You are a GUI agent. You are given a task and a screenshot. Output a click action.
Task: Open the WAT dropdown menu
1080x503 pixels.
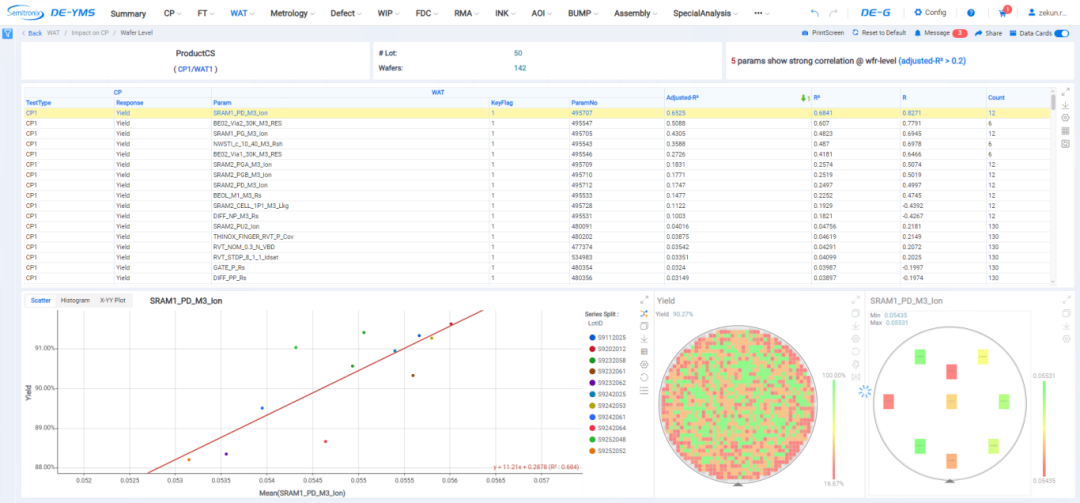tap(240, 13)
